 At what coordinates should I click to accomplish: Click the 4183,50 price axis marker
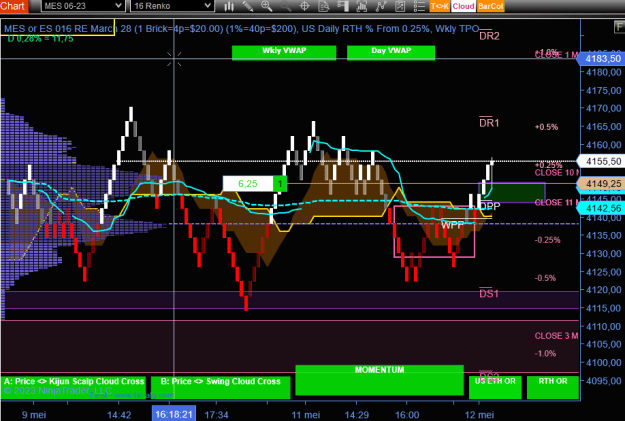(x=602, y=59)
